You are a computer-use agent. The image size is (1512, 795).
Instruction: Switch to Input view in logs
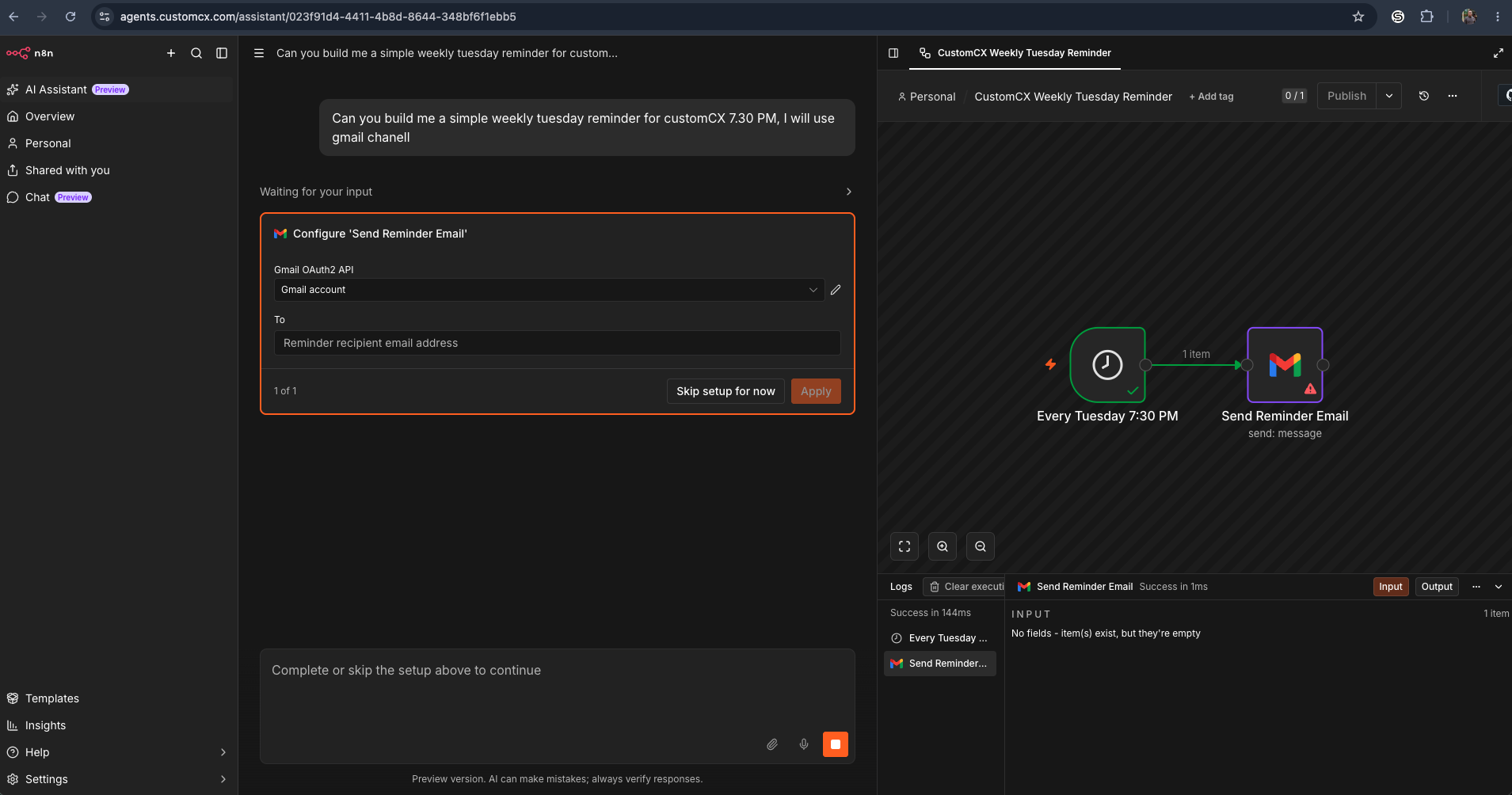click(x=1391, y=587)
